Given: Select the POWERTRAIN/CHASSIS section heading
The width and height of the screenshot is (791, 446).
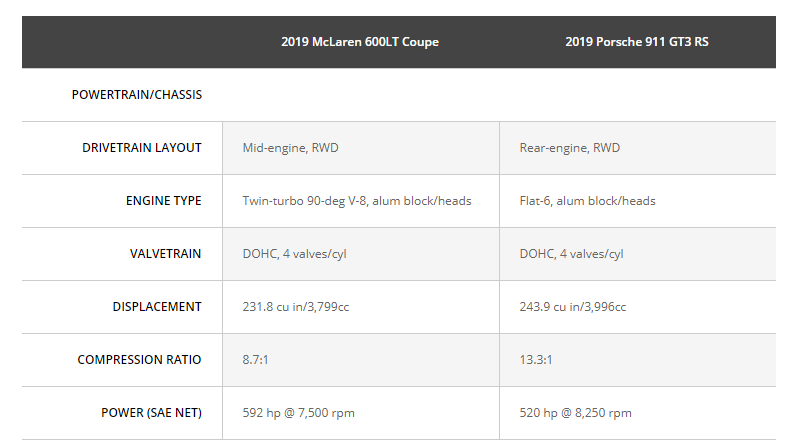Looking at the screenshot, I should pyautogui.click(x=136, y=95).
